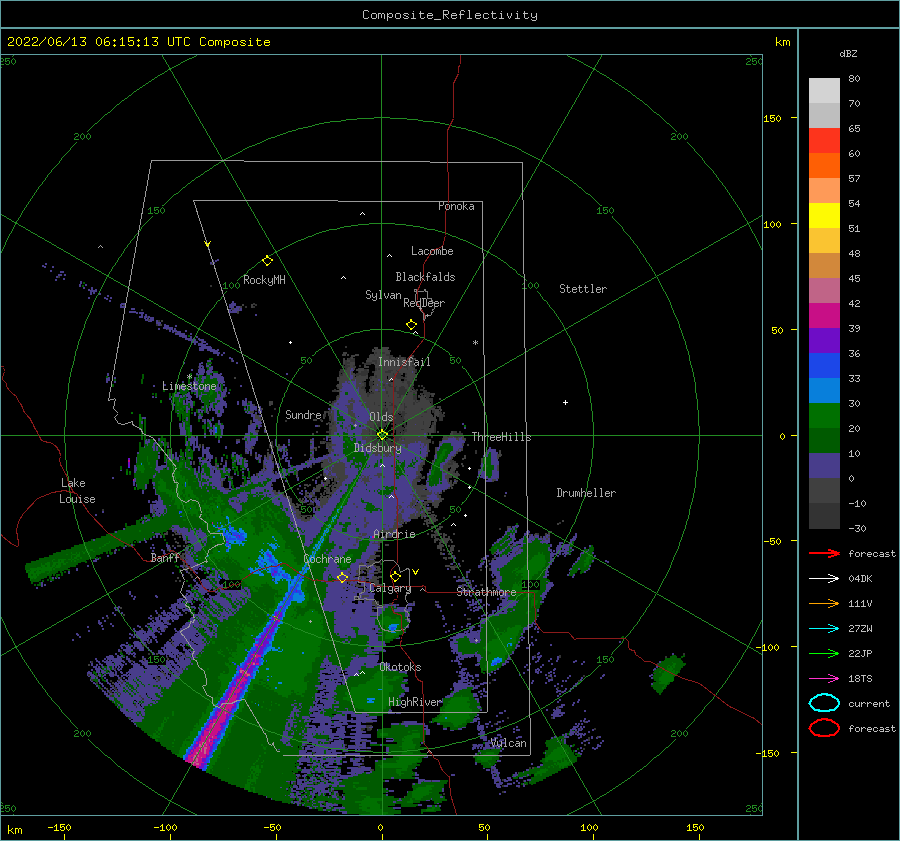The height and width of the screenshot is (841, 900).
Task: Pick the bright green 30 dBZ swatch
Action: coord(824,415)
